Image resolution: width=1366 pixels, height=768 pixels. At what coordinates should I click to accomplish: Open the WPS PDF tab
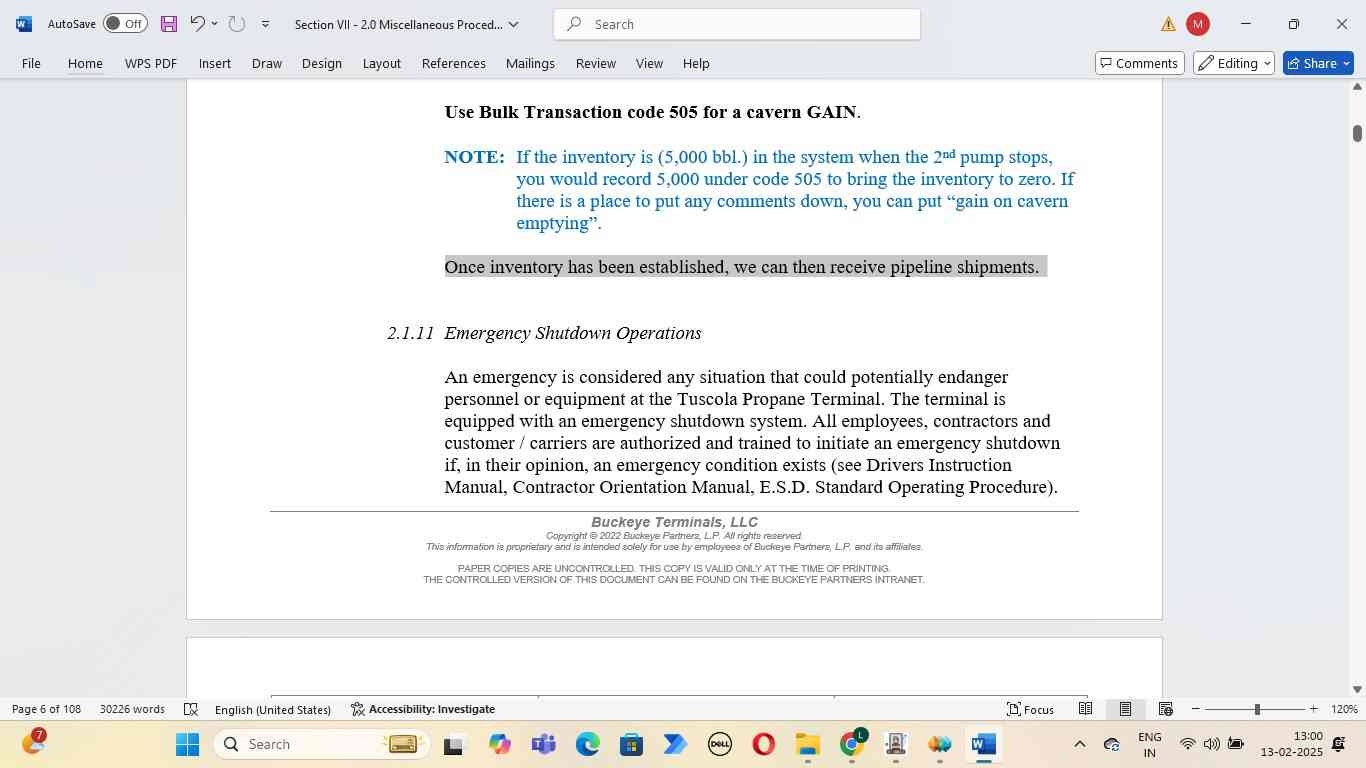tap(151, 63)
